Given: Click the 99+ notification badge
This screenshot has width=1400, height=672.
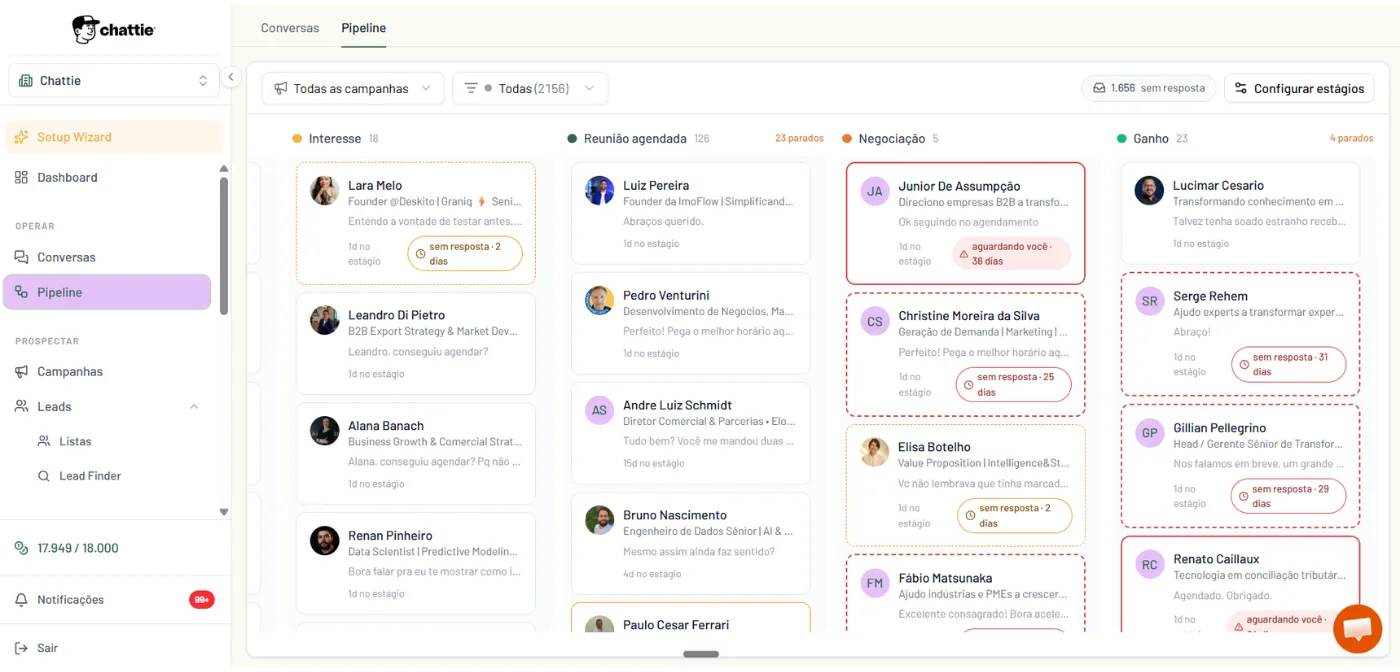Looking at the screenshot, I should (202, 600).
